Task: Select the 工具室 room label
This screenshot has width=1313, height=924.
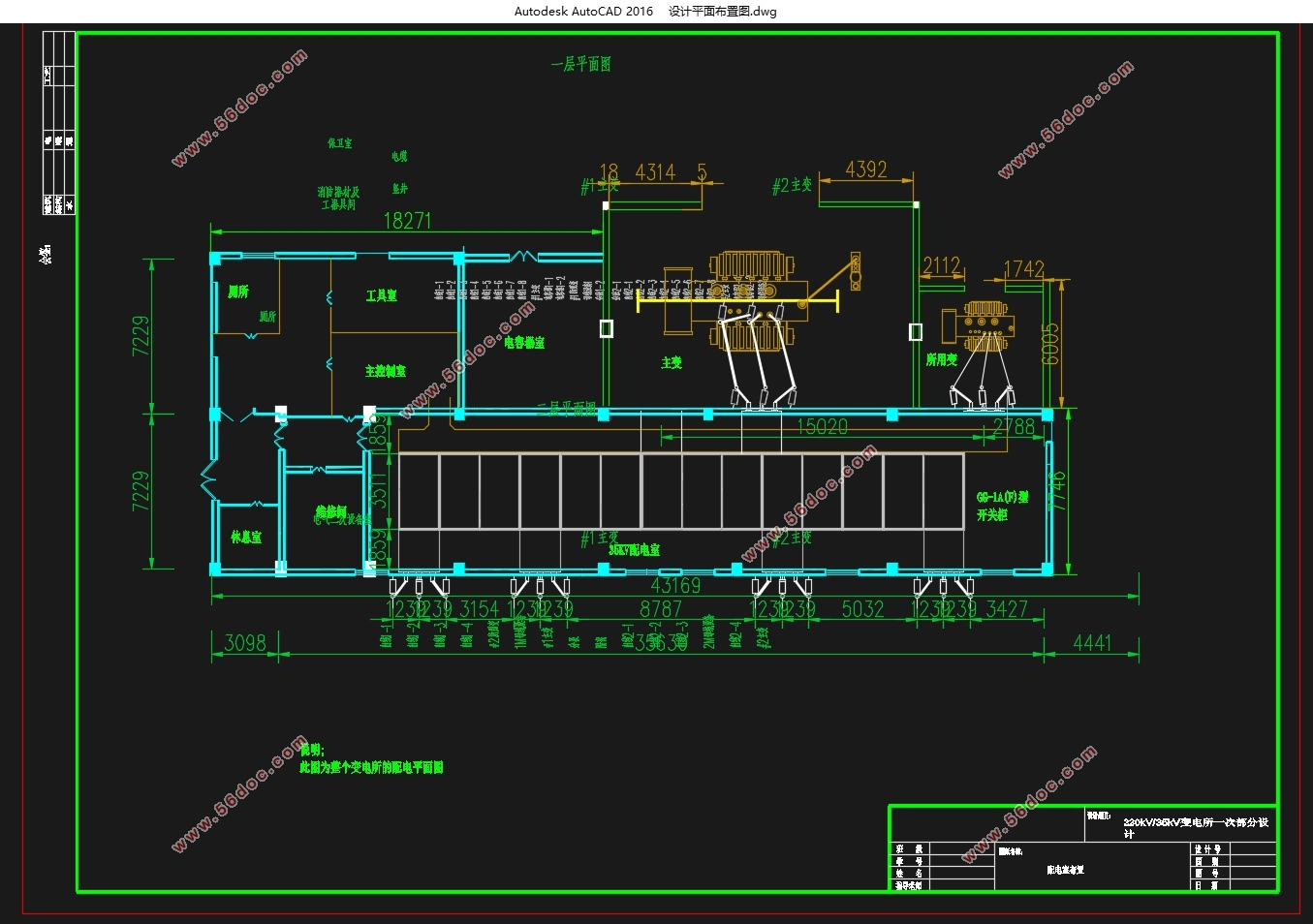Action: pos(381,295)
